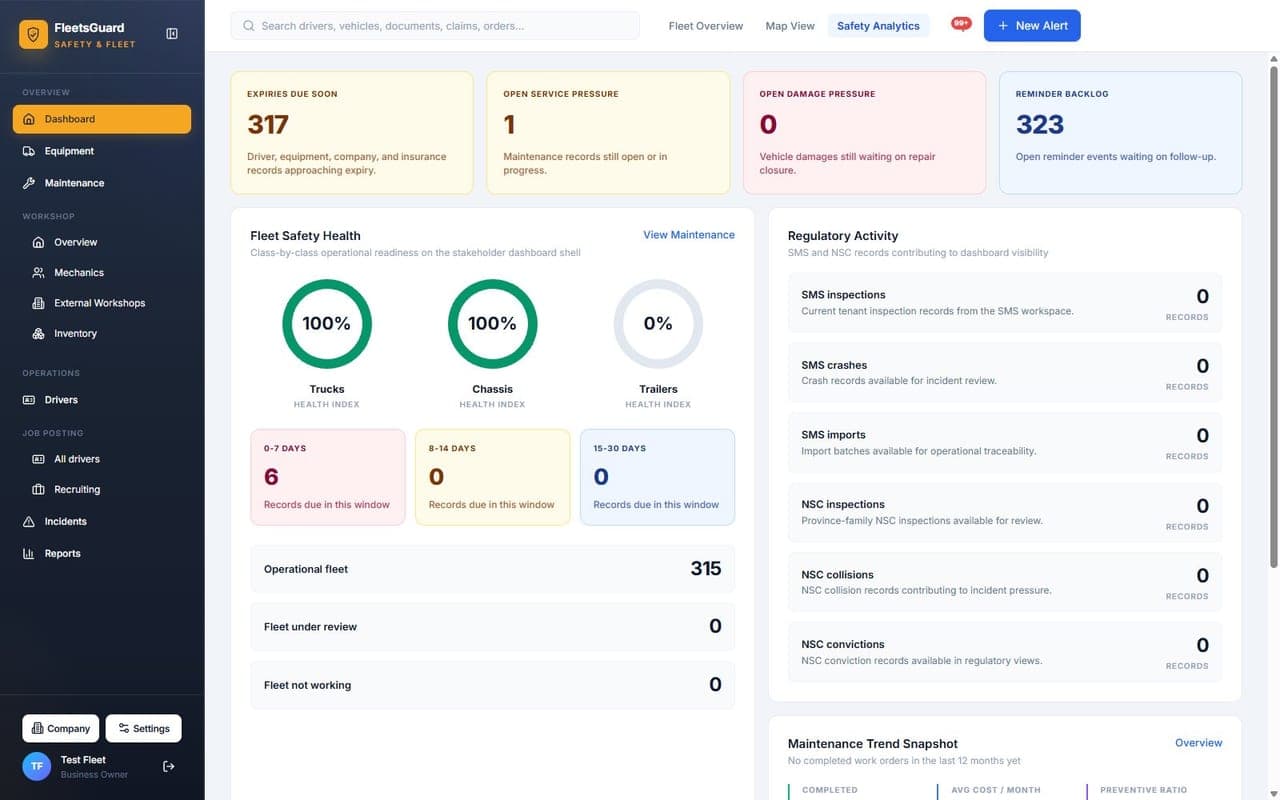1280x800 pixels.
Task: Click the Trucks health index ring
Action: tap(327, 324)
